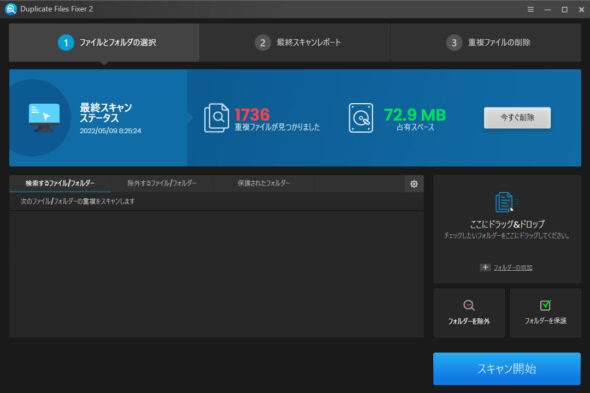Click the 1736 duplicate count text
The height and width of the screenshot is (393, 590).
click(x=252, y=115)
